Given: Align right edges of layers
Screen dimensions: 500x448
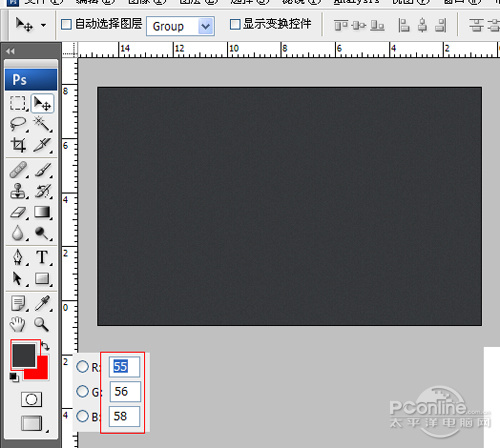Looking at the screenshot, I should click(441, 25).
